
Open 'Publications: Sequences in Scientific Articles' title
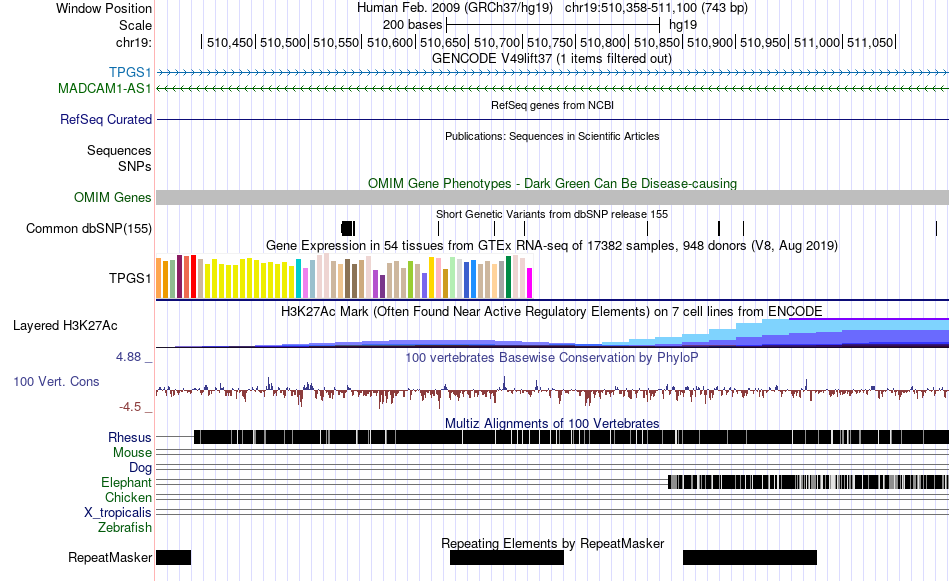click(552, 136)
